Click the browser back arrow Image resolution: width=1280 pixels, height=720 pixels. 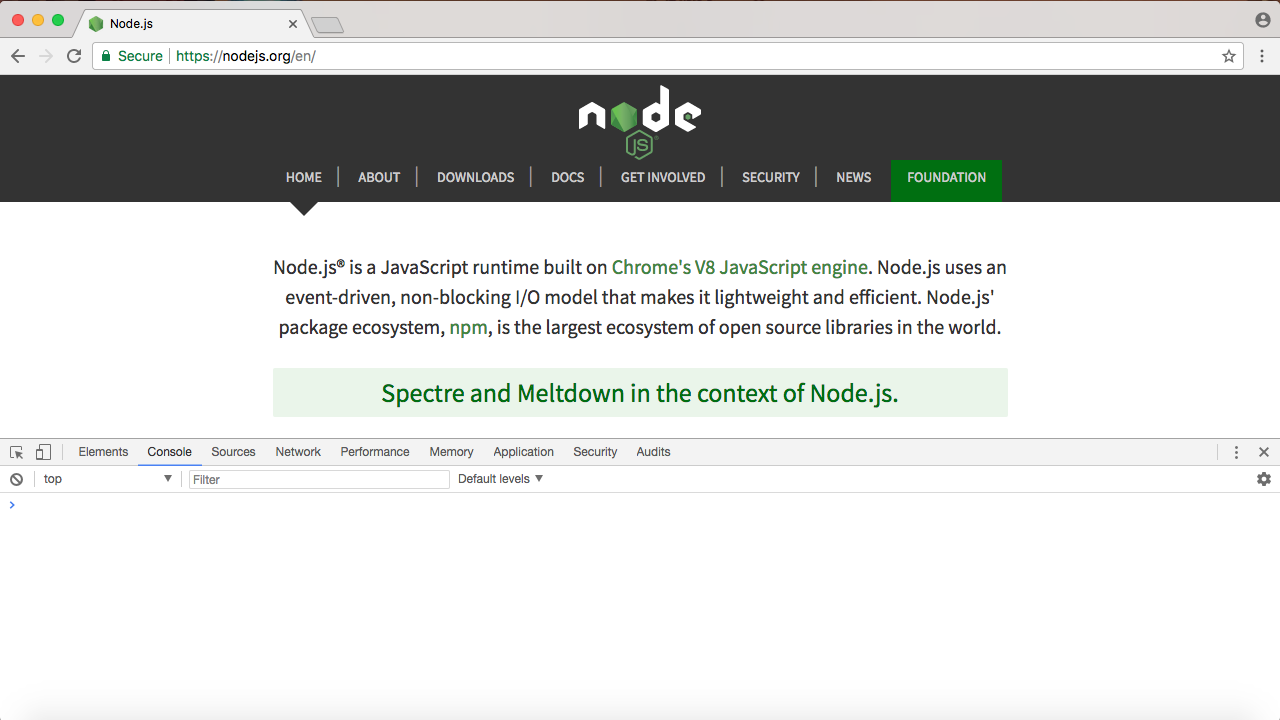(18, 56)
